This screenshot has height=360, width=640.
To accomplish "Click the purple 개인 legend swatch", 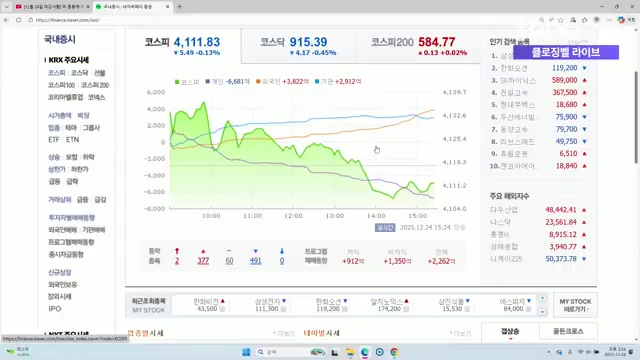I will (x=207, y=82).
